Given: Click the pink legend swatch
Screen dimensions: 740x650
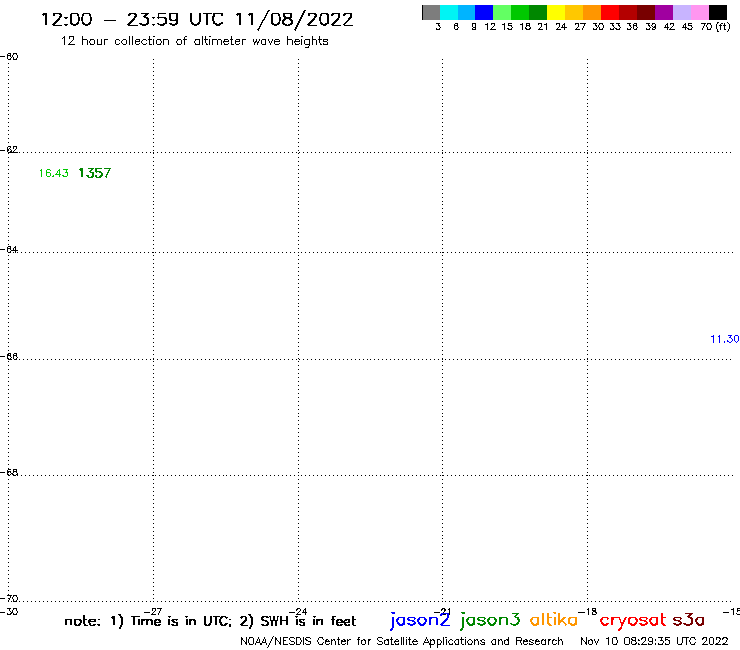Looking at the screenshot, I should click(x=700, y=12).
